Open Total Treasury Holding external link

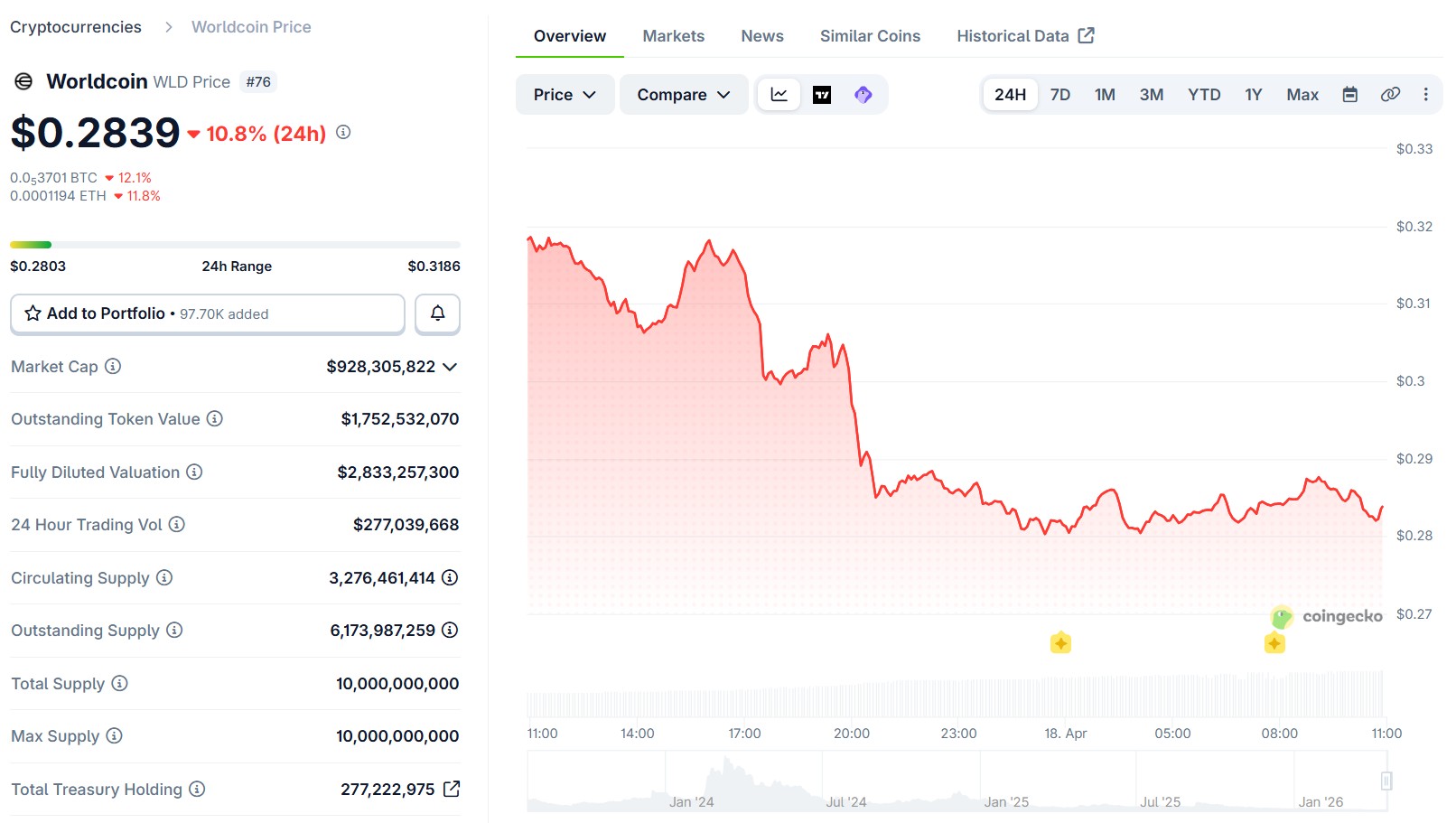point(452,789)
